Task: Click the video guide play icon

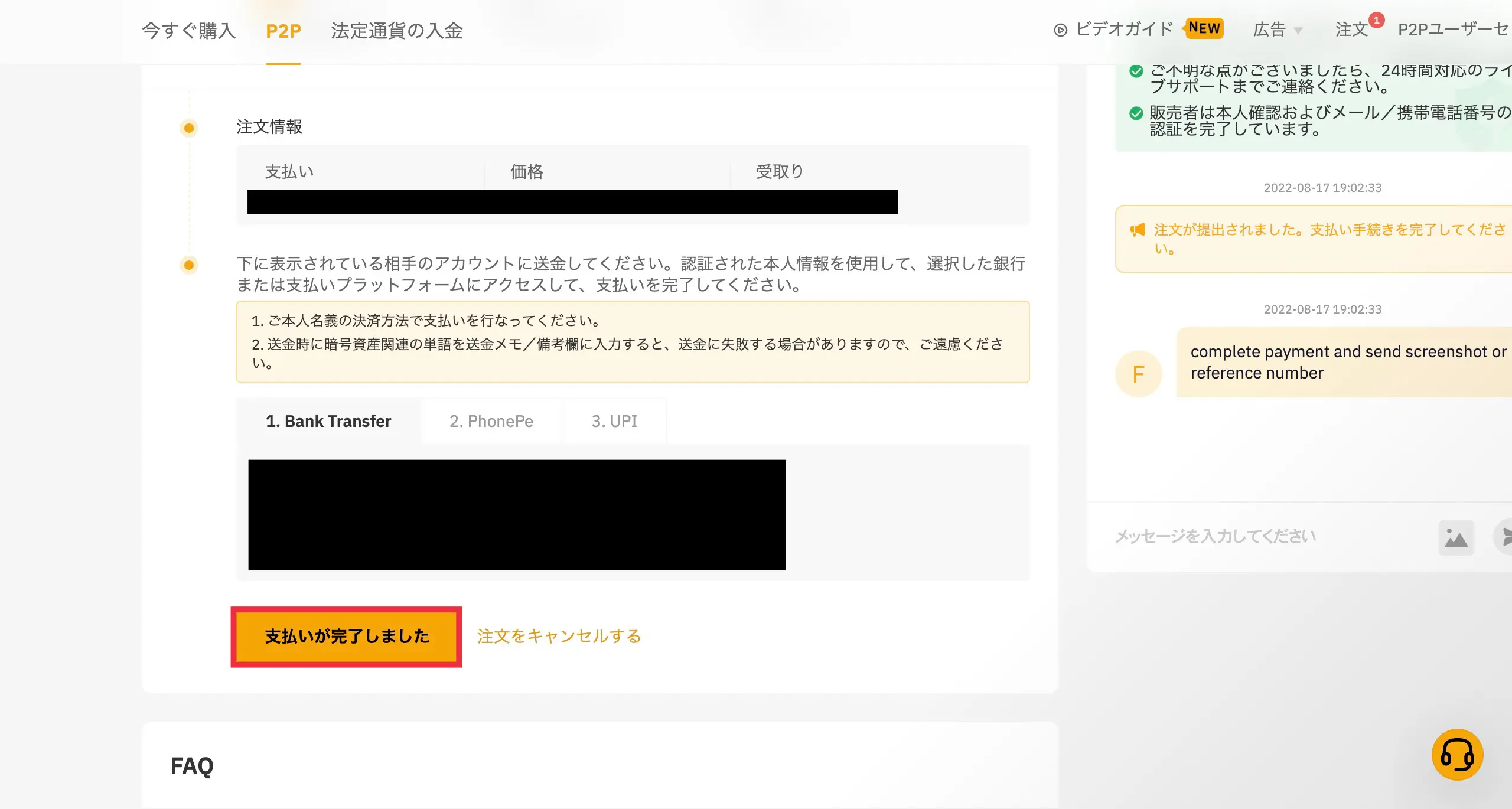Action: click(1060, 30)
